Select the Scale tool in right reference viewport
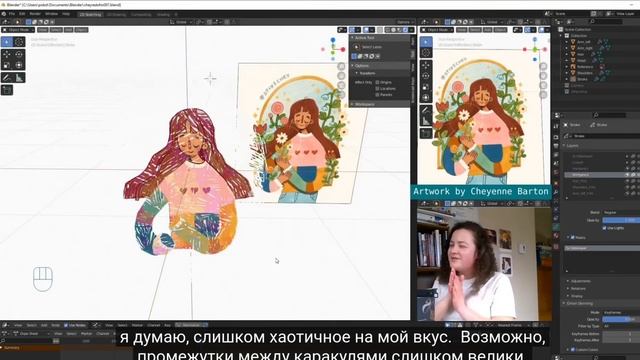The height and width of the screenshot is (360, 640). point(426,87)
